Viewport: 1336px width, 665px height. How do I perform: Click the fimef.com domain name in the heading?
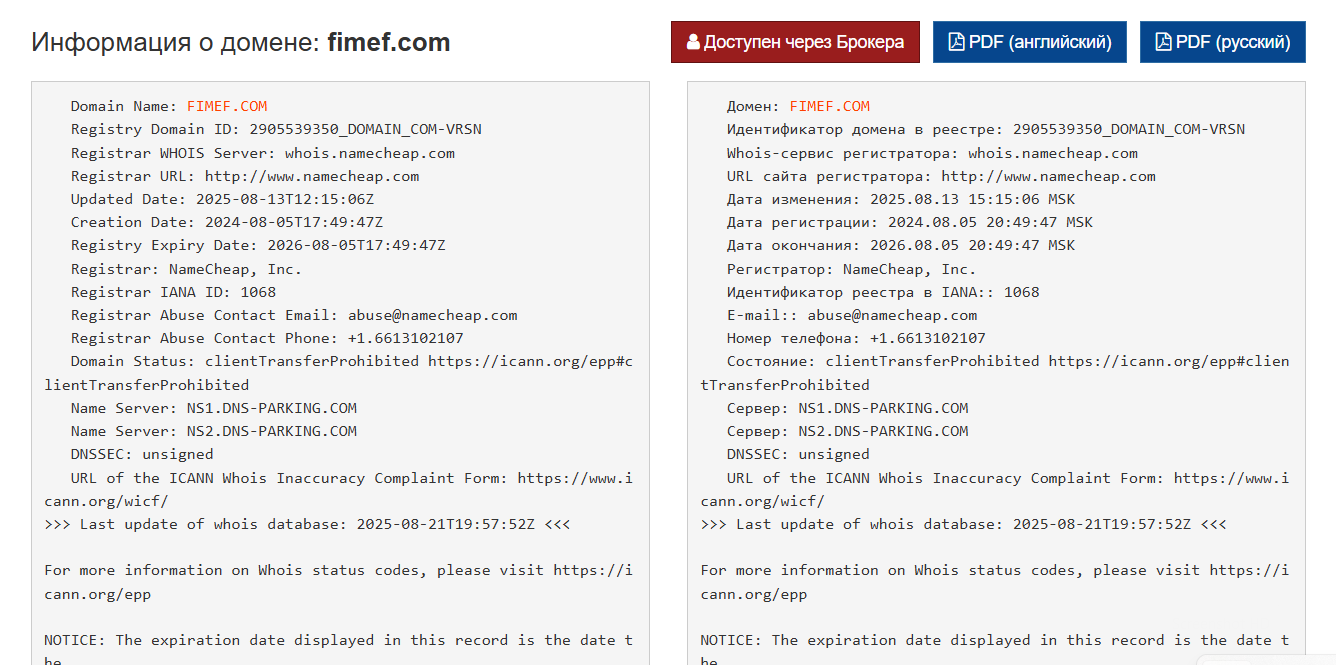[388, 42]
